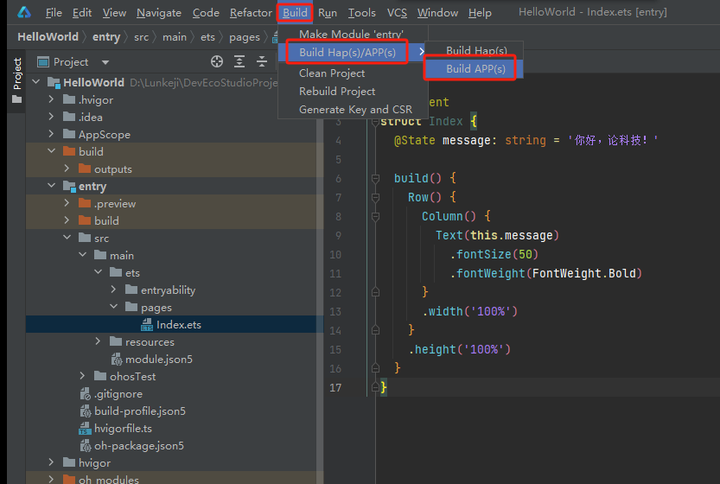The width and height of the screenshot is (720, 484).
Task: Click the Expand All icon in Project toolbar
Action: (x=239, y=62)
